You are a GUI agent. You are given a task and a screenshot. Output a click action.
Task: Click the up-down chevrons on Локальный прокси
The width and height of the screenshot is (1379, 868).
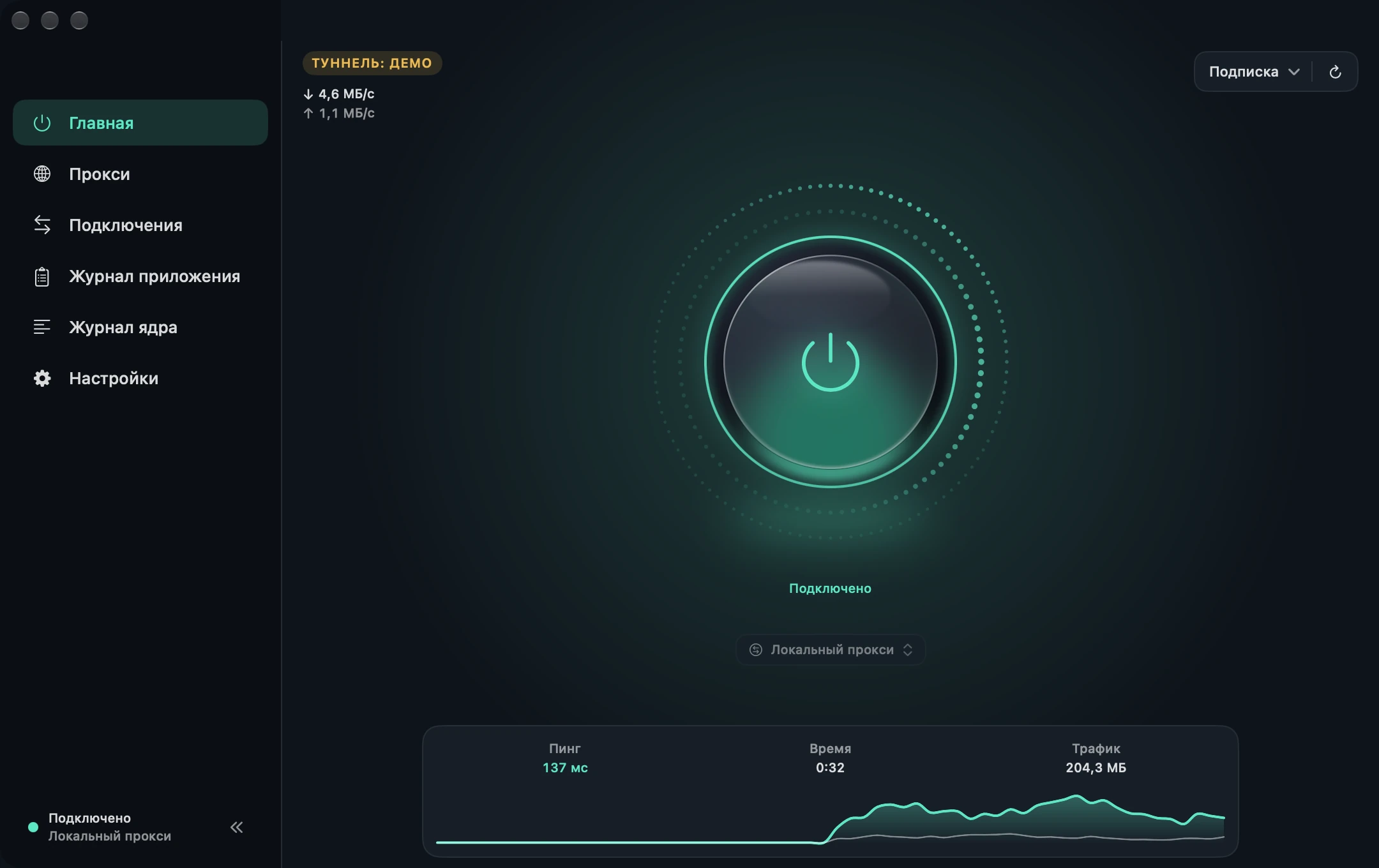(908, 650)
